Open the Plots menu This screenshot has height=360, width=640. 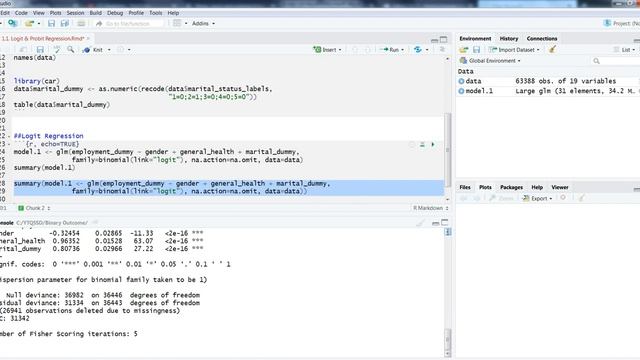[56, 13]
